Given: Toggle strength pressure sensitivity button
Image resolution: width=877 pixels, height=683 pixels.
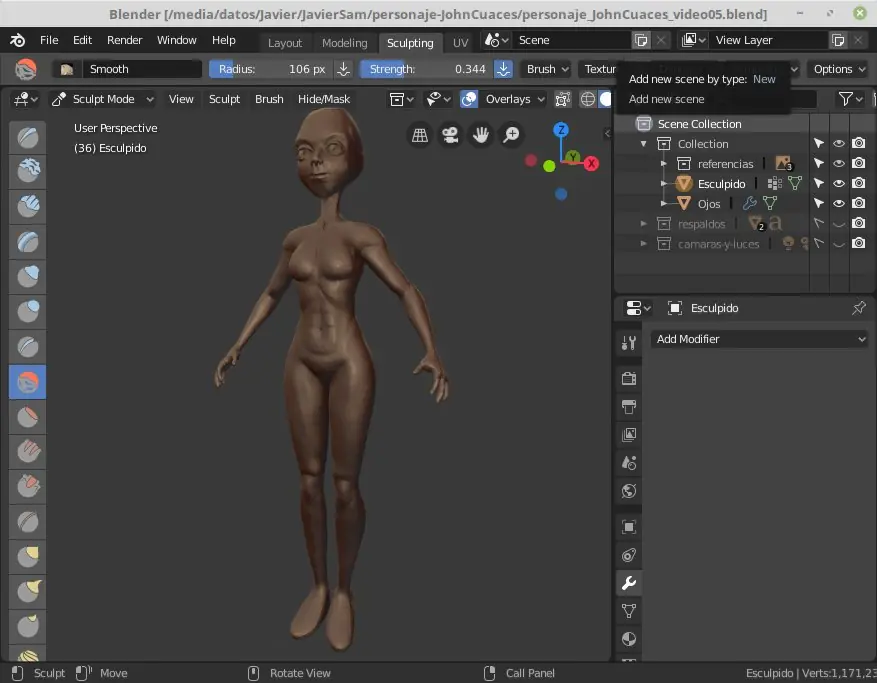Looking at the screenshot, I should (503, 69).
